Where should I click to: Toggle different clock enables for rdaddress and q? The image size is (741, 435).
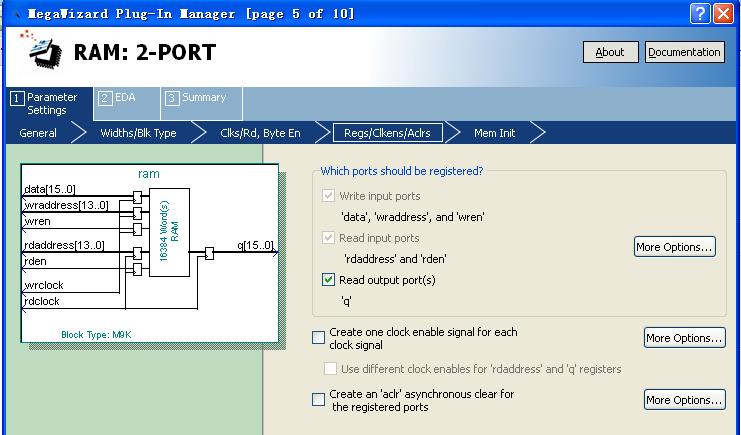tap(330, 368)
